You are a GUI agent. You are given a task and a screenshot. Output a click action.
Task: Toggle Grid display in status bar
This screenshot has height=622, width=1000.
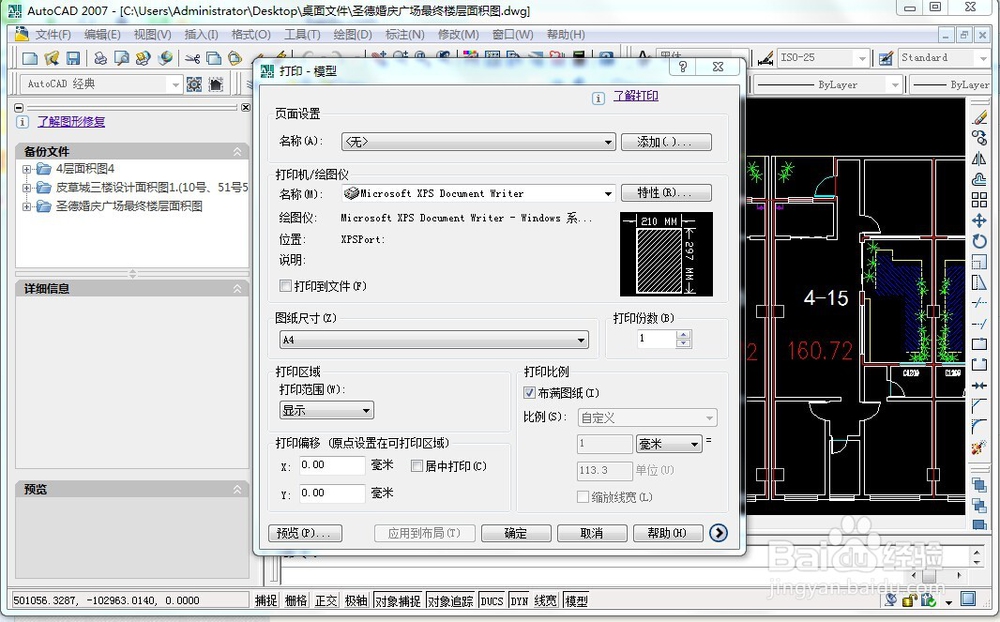[x=296, y=600]
